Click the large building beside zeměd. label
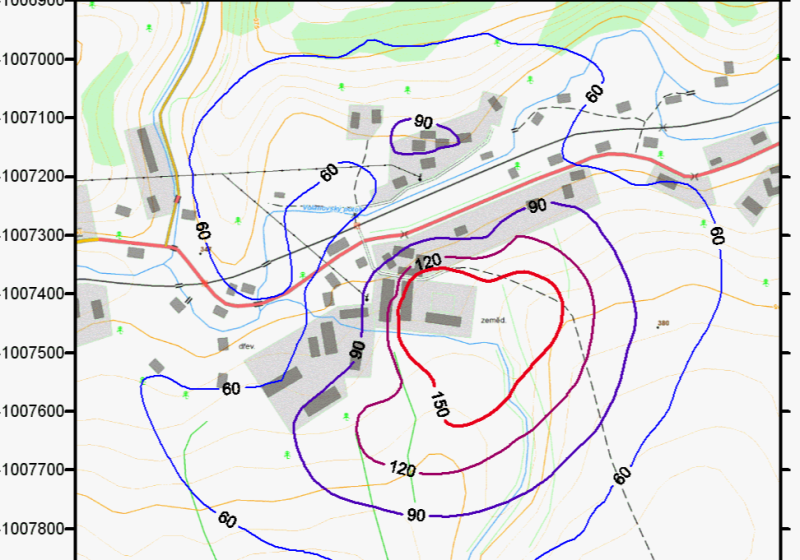Image resolution: width=800 pixels, height=560 pixels. [438, 305]
